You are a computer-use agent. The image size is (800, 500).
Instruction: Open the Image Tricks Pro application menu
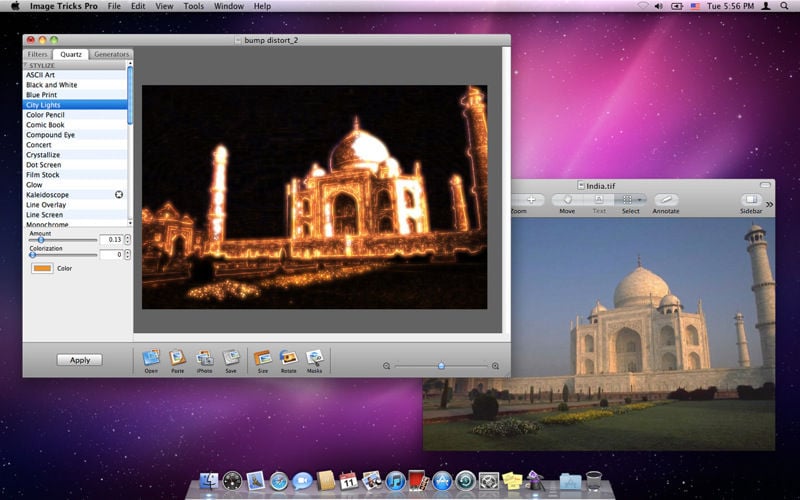click(x=64, y=6)
